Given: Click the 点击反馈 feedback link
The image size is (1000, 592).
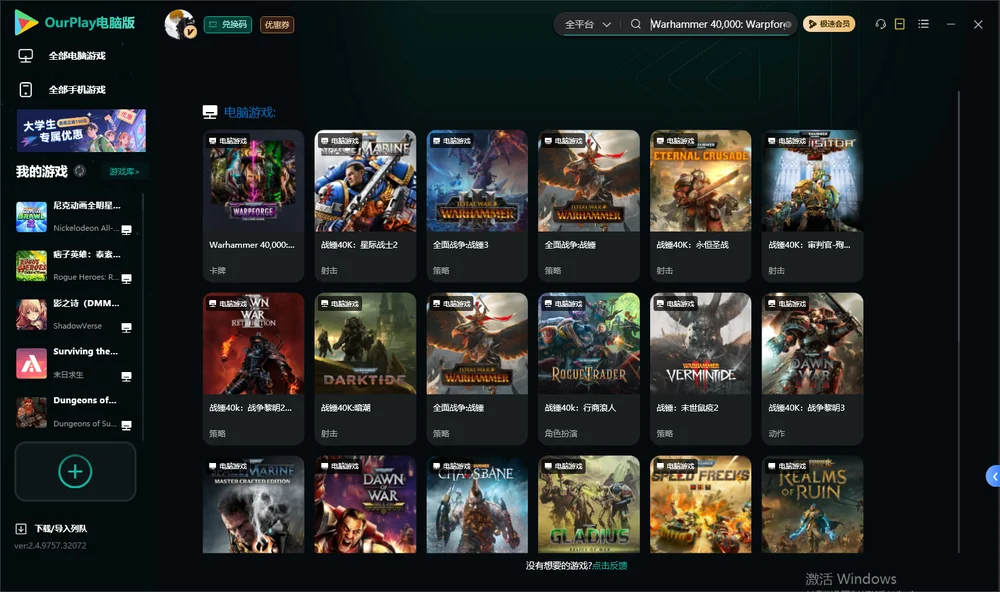Looking at the screenshot, I should click(x=610, y=565).
